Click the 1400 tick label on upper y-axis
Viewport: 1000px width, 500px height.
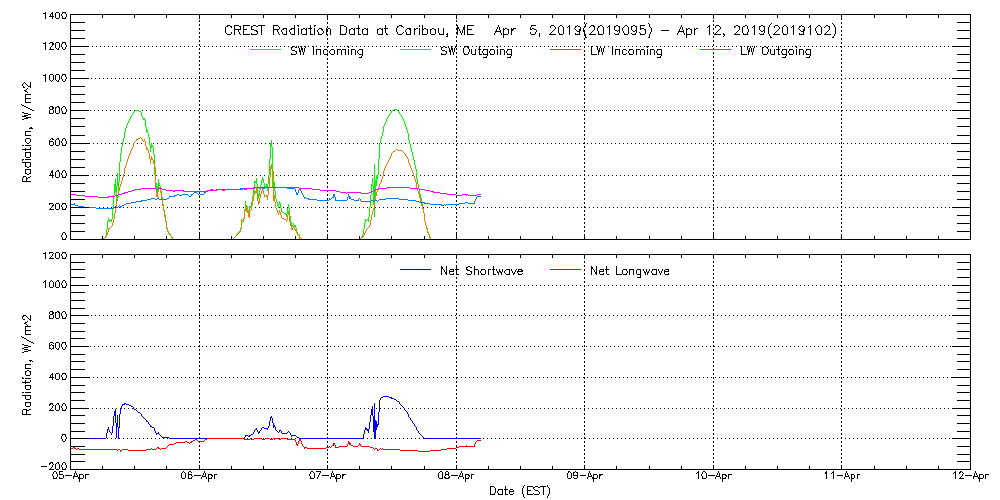[x=54, y=18]
